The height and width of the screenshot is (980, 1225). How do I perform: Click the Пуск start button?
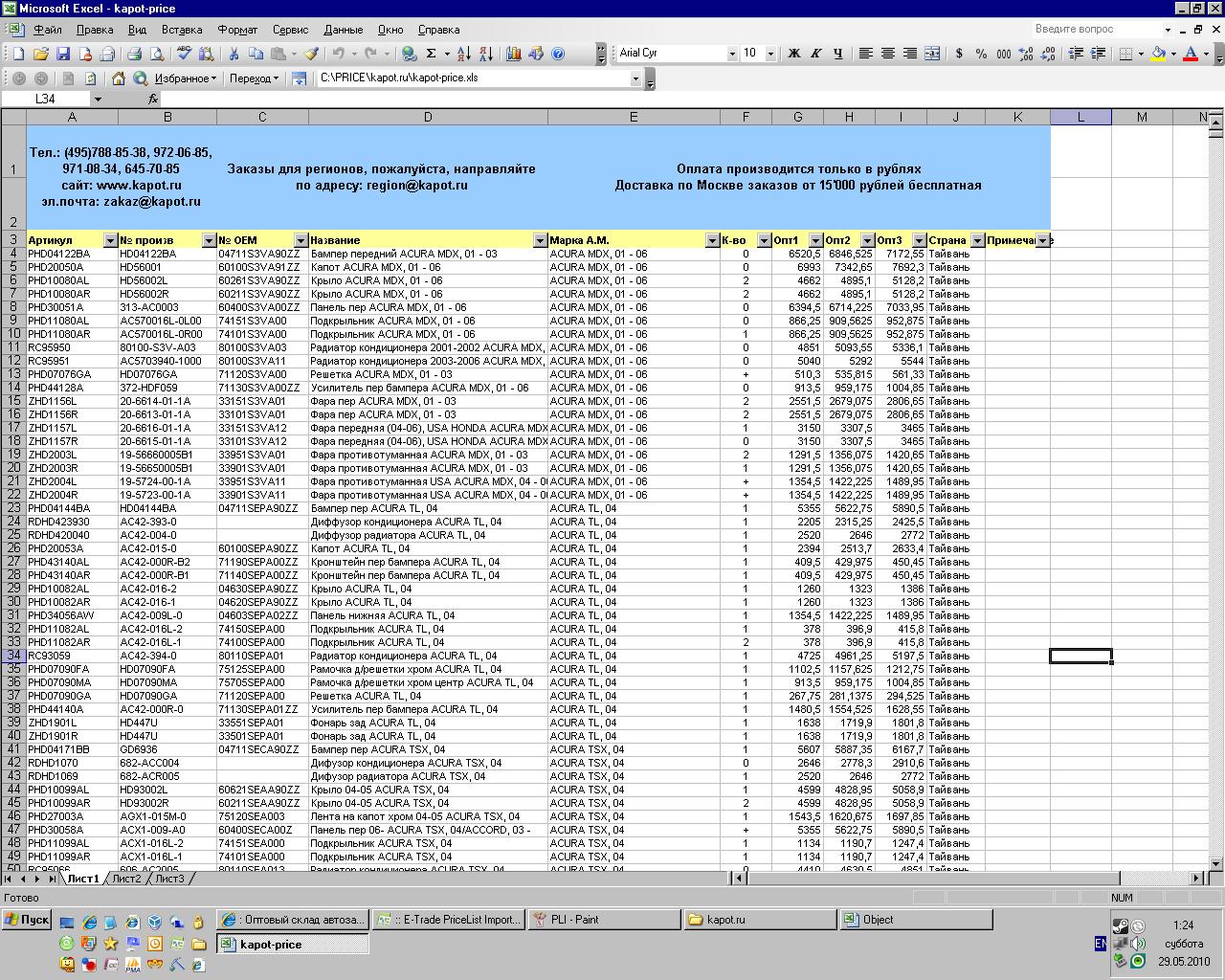(27, 920)
